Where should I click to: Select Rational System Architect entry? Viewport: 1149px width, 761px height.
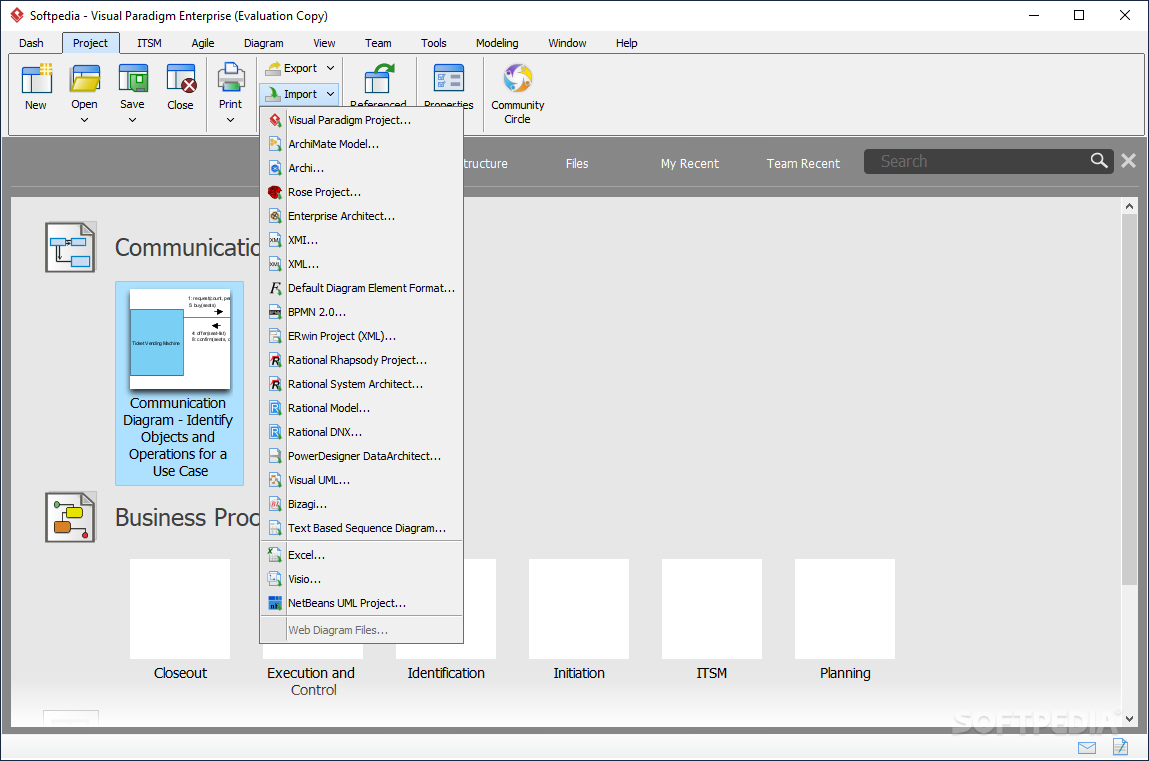(361, 385)
